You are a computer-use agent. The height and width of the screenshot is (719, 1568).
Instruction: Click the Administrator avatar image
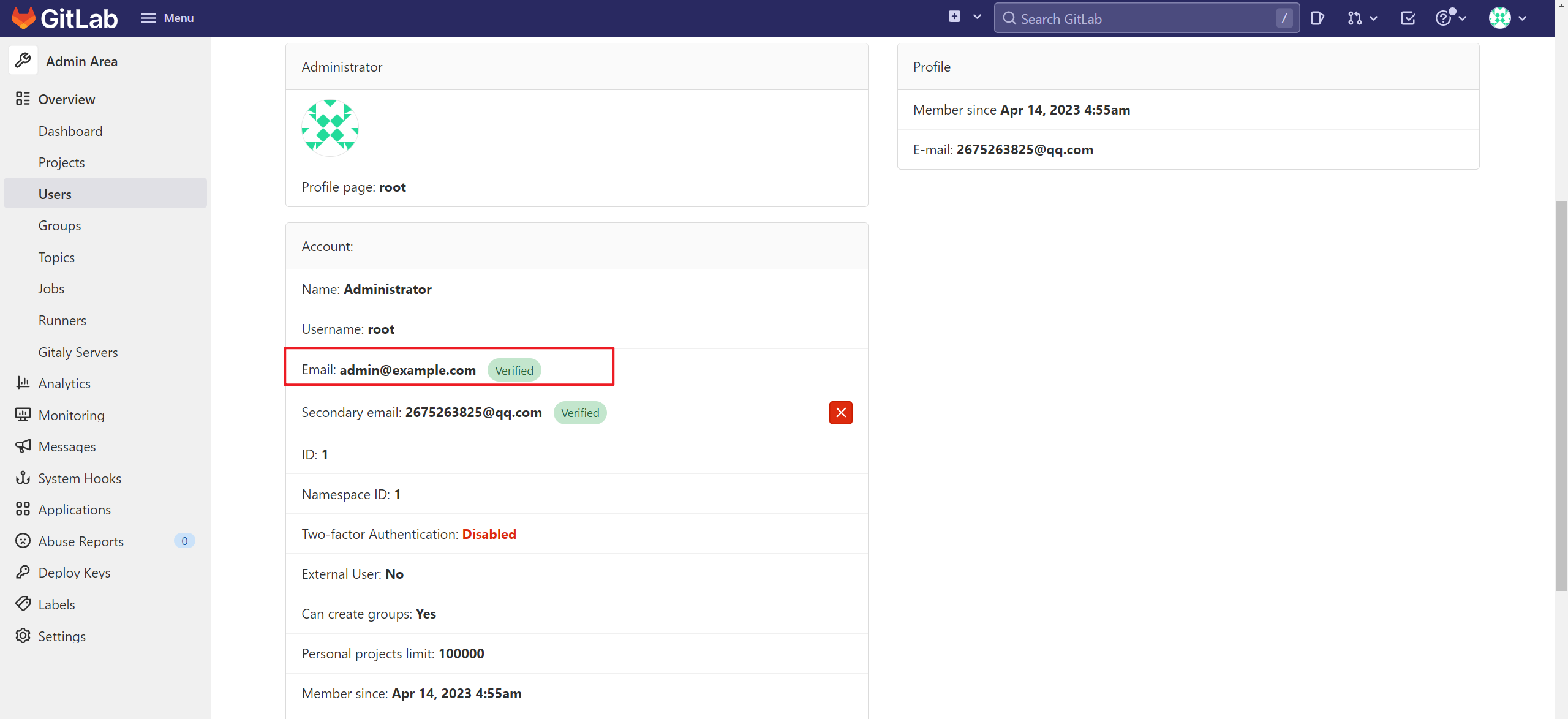click(330, 128)
